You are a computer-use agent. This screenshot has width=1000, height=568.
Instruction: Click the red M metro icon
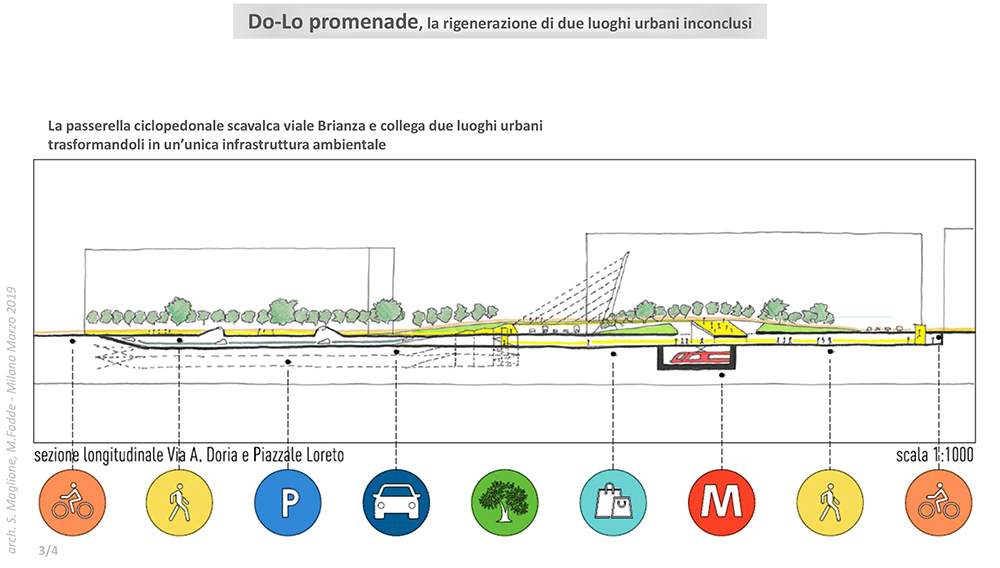click(x=721, y=502)
